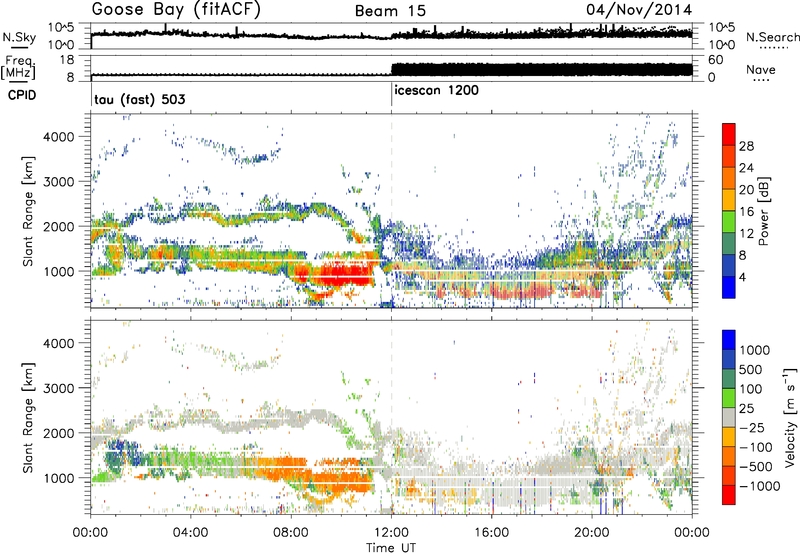Click the Time UT axis title
Viewport: 800px width, 554px height.
391,546
